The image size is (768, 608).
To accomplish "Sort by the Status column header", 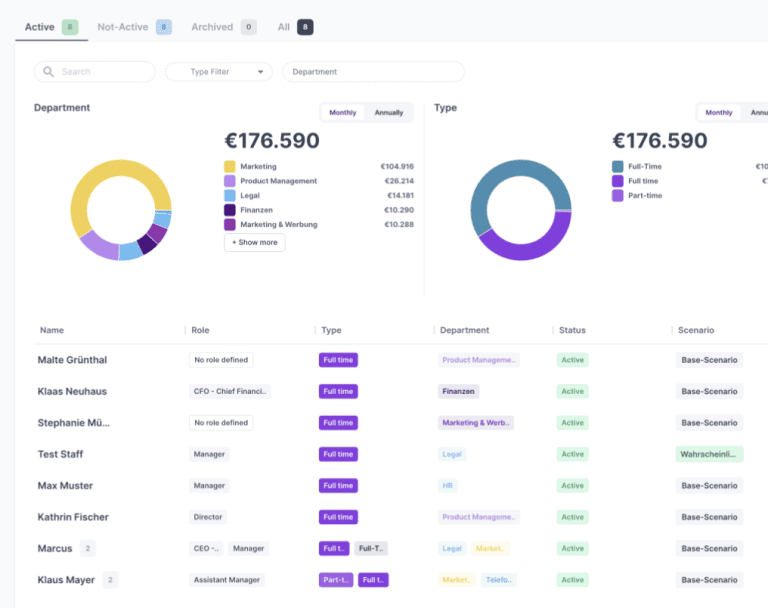I will point(572,330).
